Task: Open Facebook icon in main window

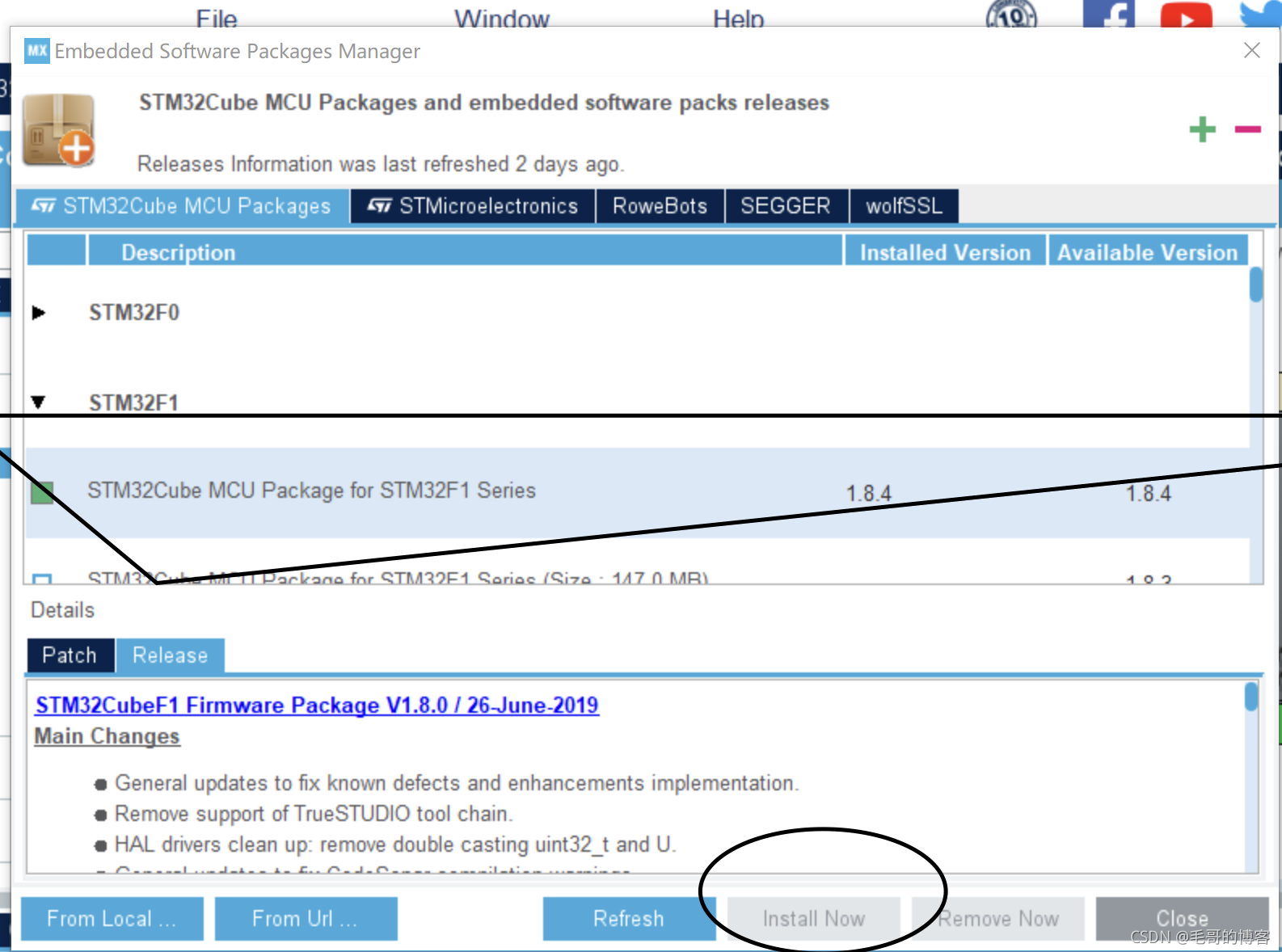Action: coord(1108,14)
